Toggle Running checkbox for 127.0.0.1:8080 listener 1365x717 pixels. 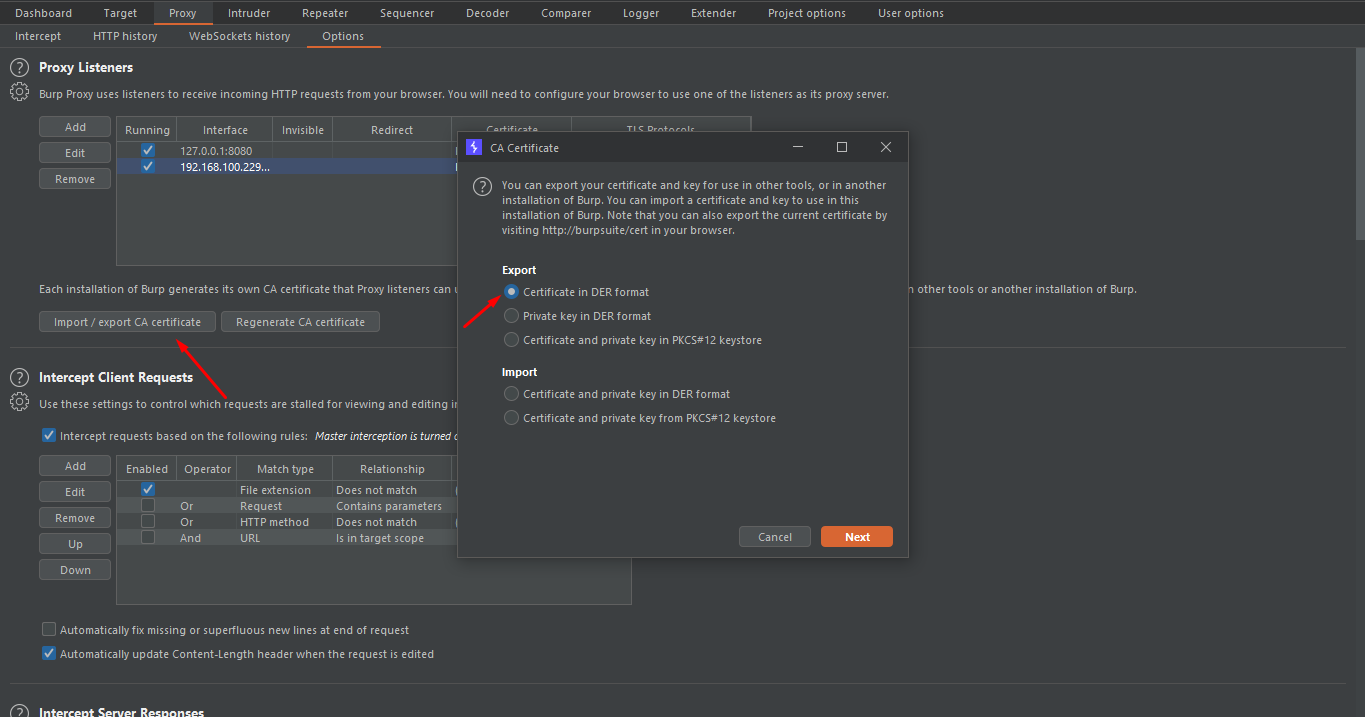pos(148,151)
